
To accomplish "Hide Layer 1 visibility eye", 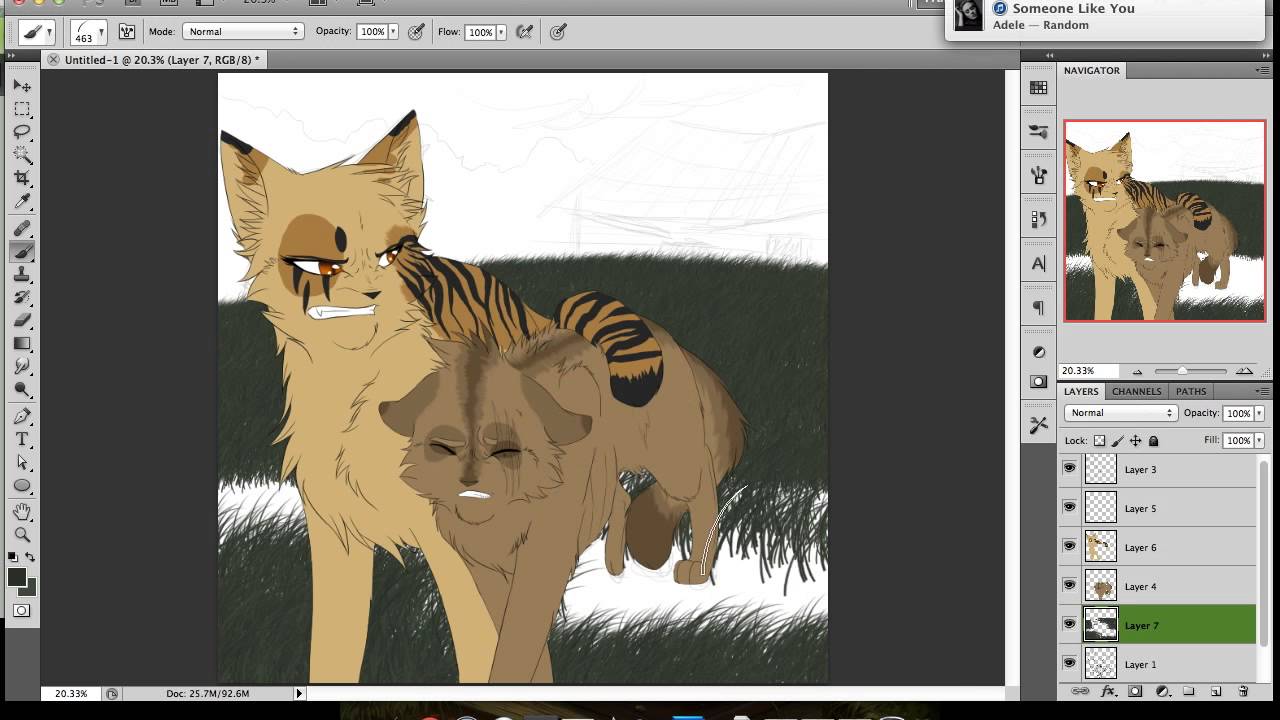I will [1069, 663].
